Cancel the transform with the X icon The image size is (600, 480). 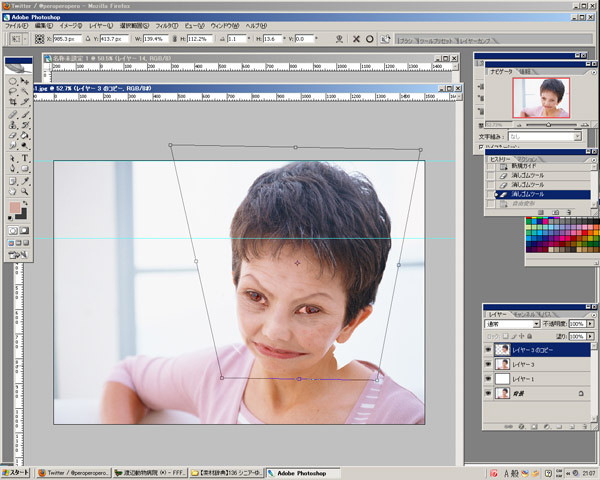[356, 39]
